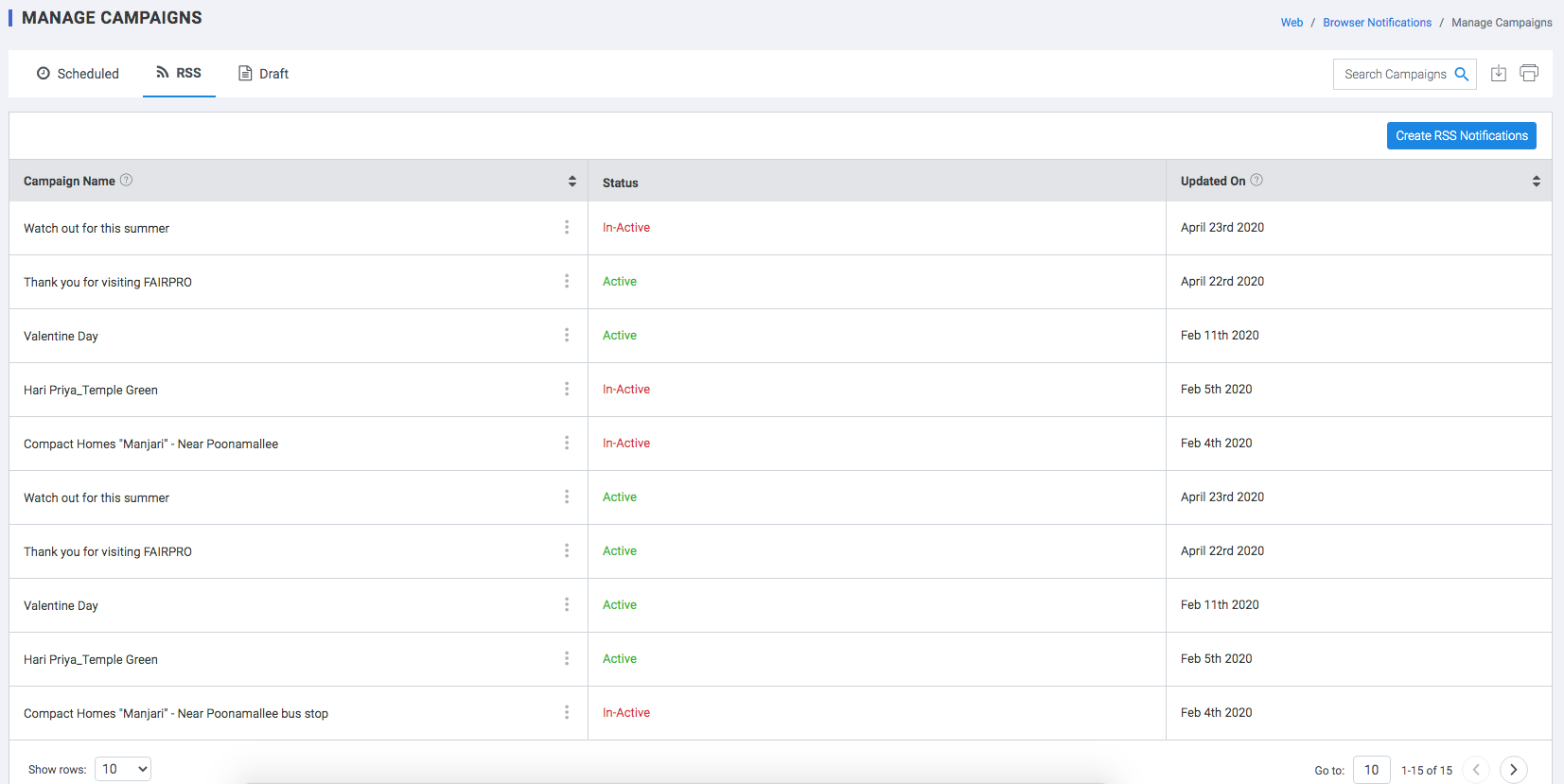This screenshot has width=1564, height=784.
Task: Open options menu for In-Active Hari Priya_Temple Green row
Action: coord(567,389)
